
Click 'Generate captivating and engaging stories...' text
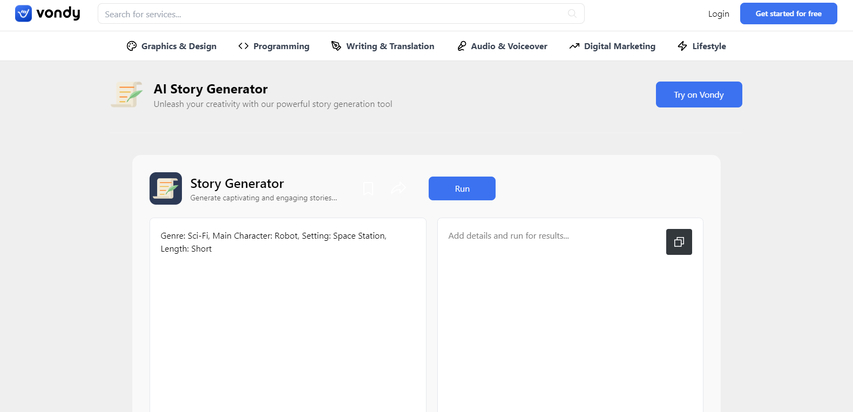pos(263,198)
